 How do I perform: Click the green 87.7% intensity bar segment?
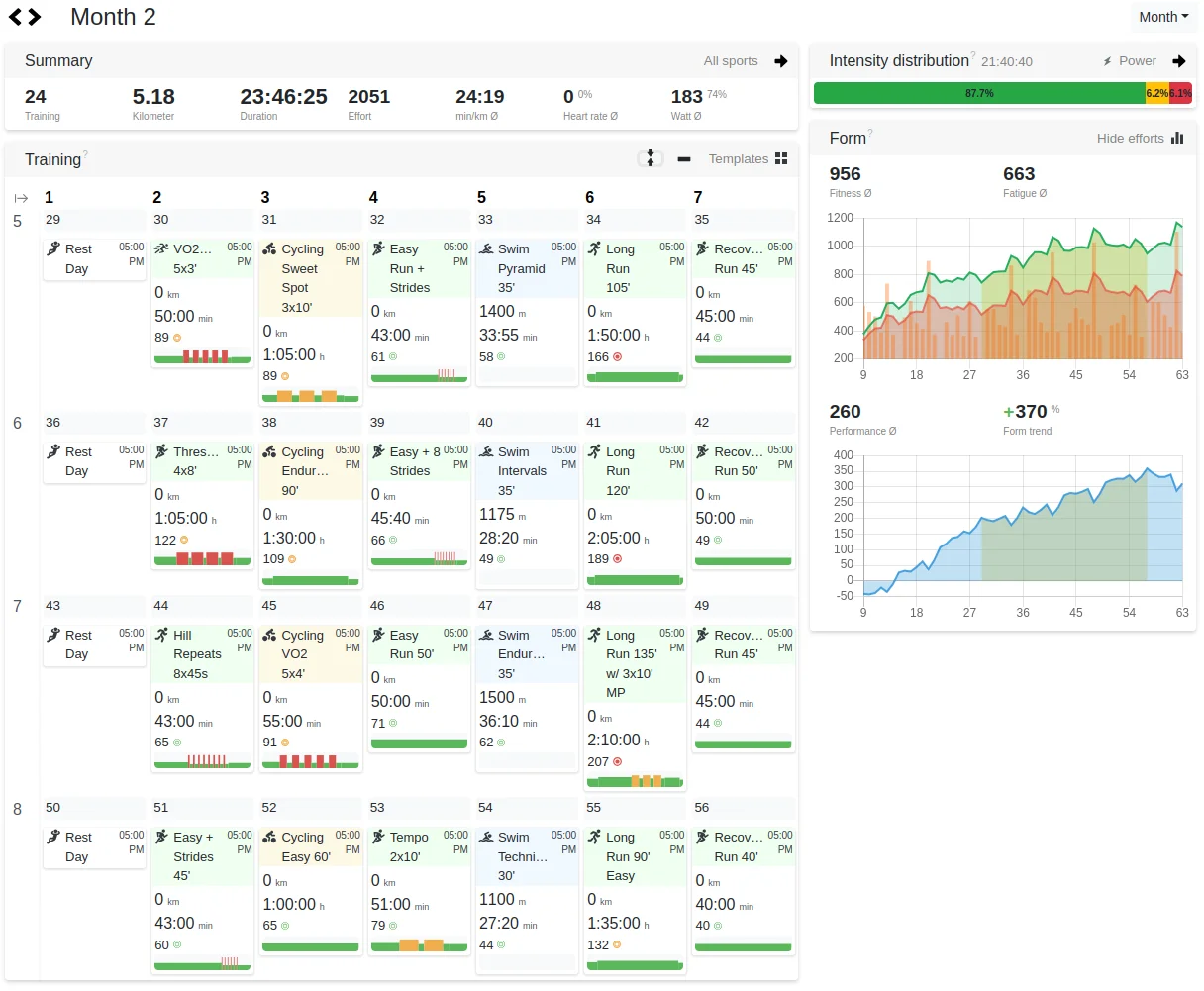coord(978,93)
